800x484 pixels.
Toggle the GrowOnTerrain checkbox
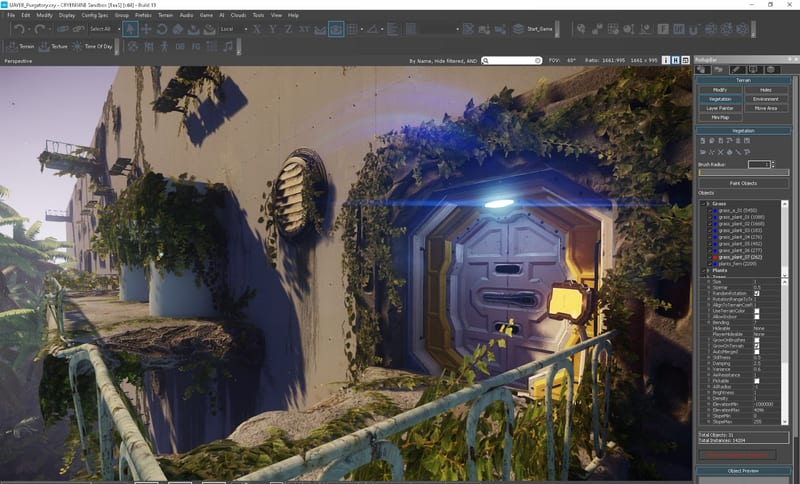pos(757,346)
